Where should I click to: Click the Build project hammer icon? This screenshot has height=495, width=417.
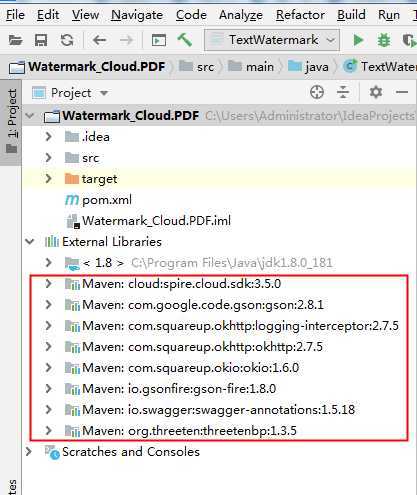tap(184, 40)
